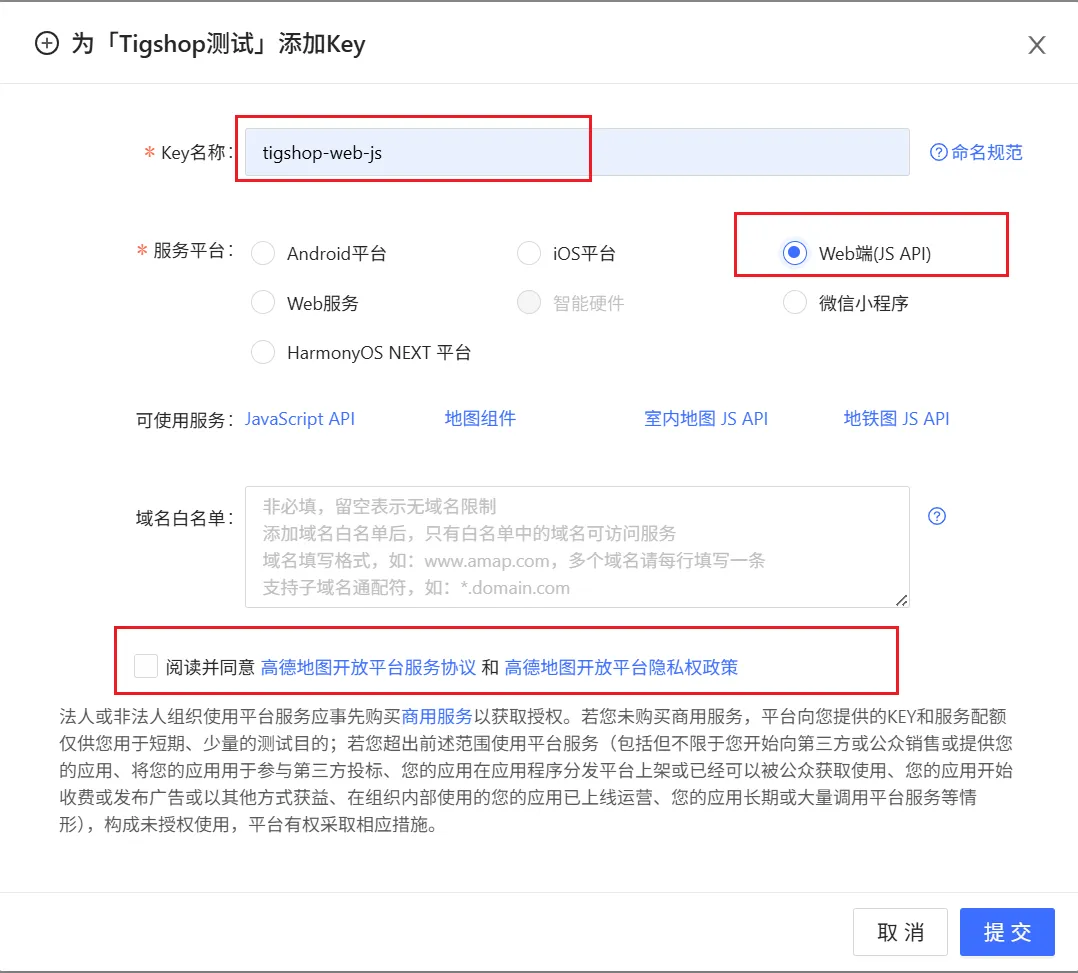Click the 商用服务 link in notice

pos(437,717)
